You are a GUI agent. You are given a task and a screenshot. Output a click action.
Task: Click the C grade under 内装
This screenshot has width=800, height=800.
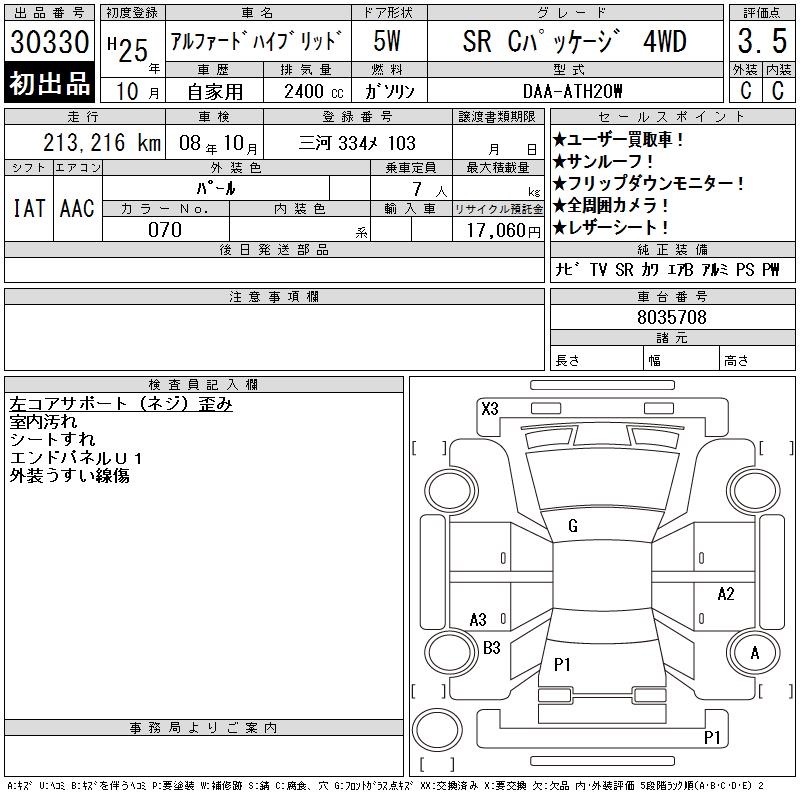pos(778,91)
